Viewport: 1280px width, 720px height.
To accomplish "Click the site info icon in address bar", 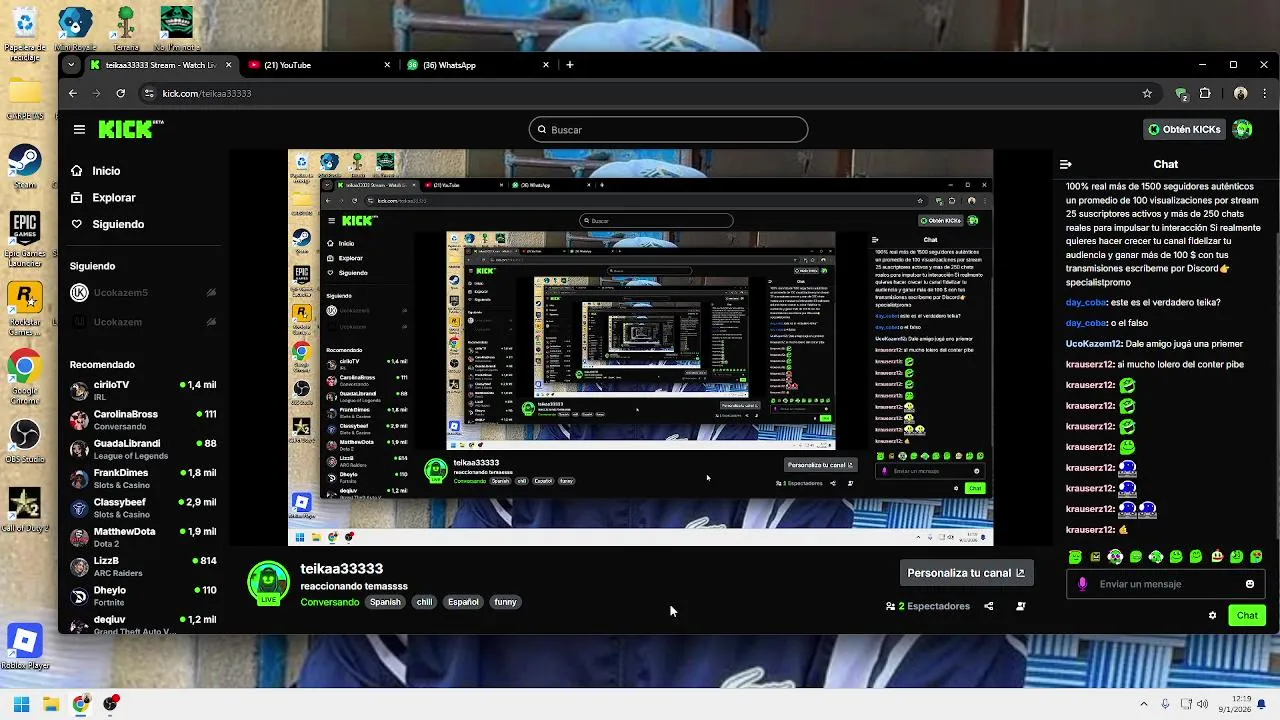I will click(x=149, y=93).
